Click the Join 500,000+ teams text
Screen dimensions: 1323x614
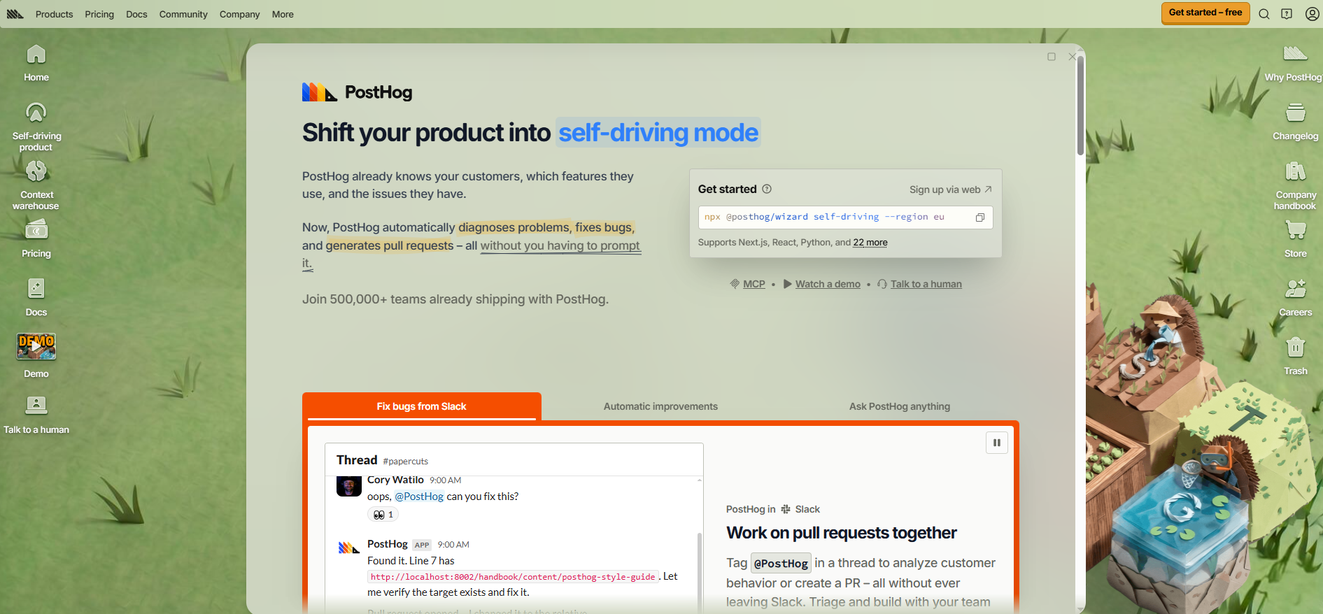[455, 299]
